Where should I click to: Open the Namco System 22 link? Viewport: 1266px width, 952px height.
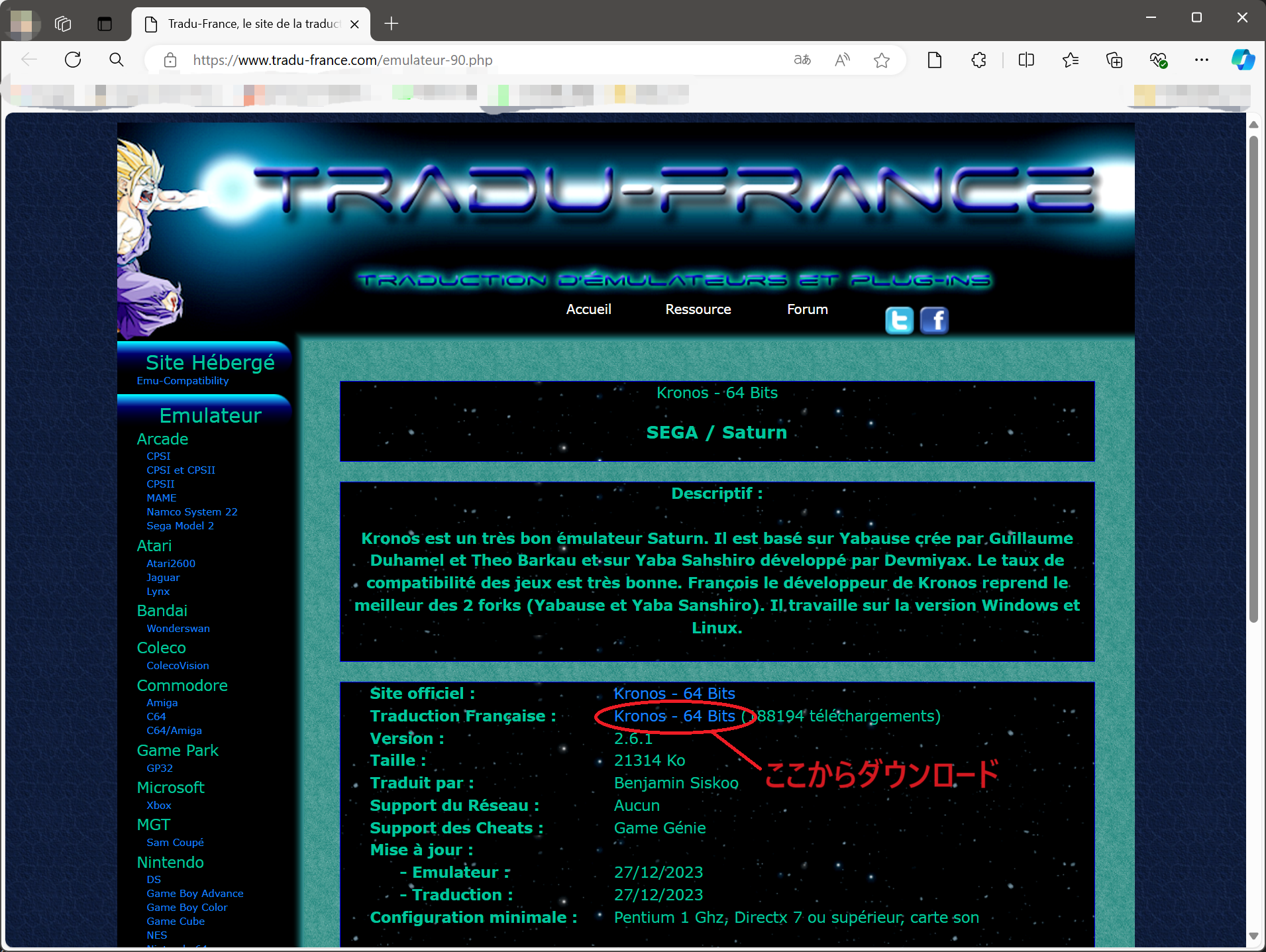coord(192,512)
